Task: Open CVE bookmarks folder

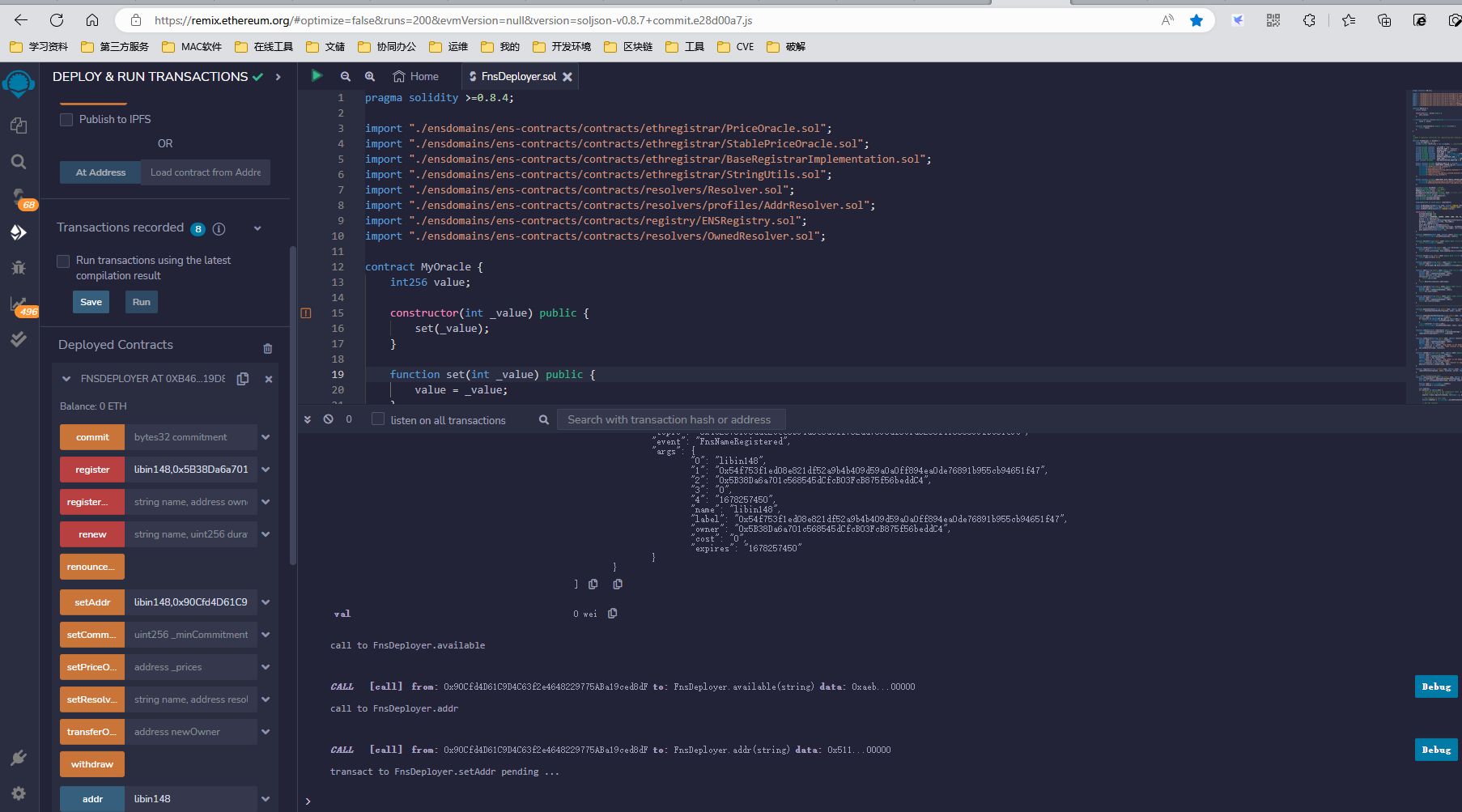Action: coord(736,47)
